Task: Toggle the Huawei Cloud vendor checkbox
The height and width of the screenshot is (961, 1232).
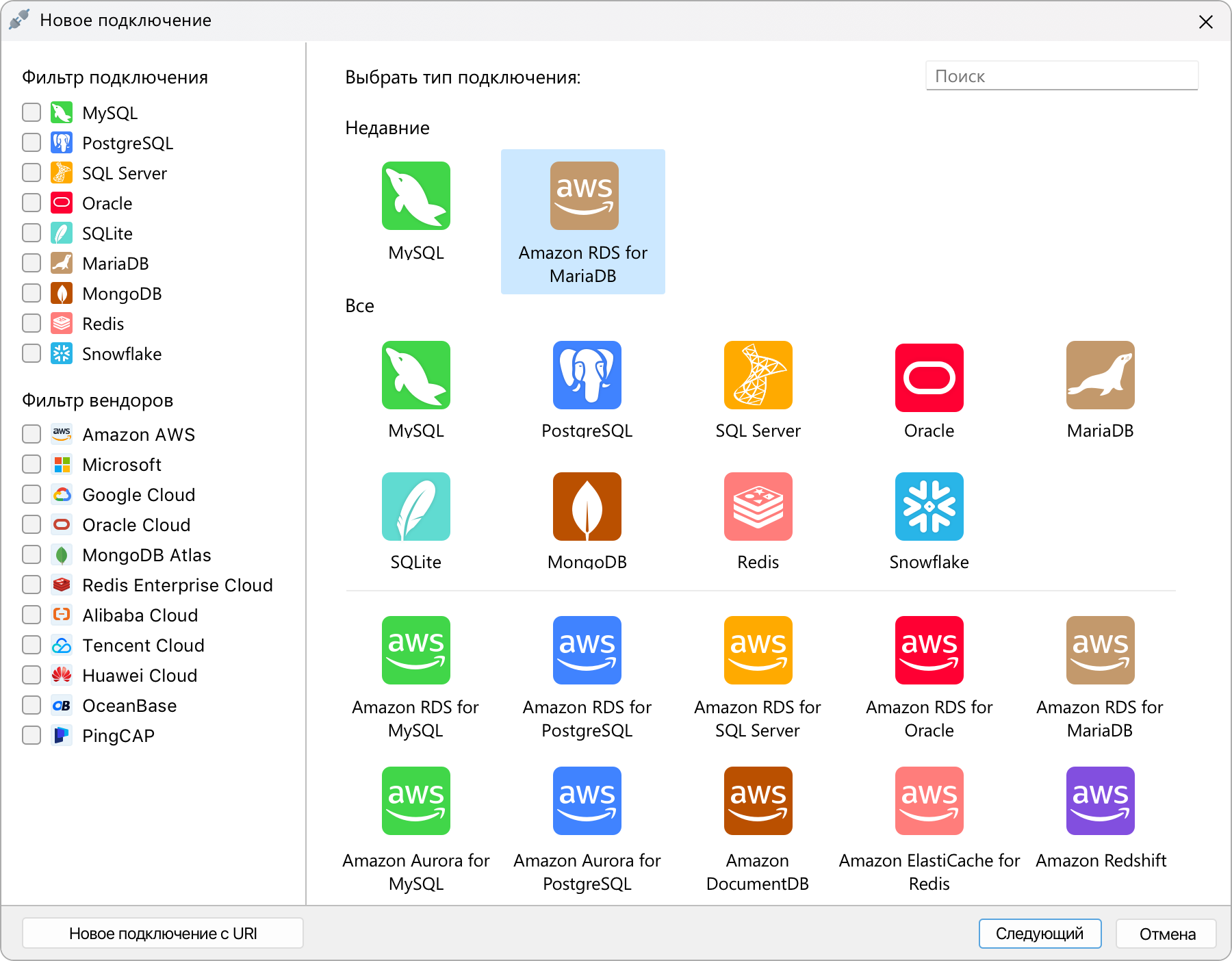Action: coord(31,675)
